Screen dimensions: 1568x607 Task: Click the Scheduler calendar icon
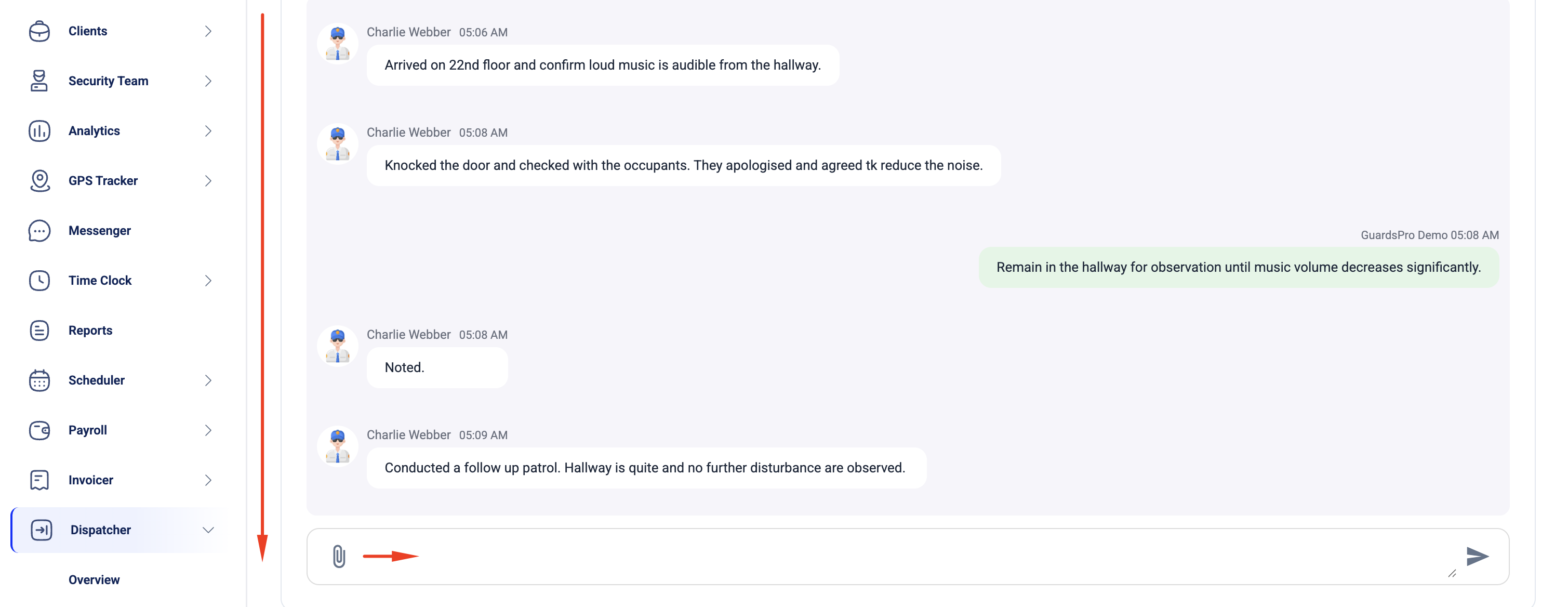point(39,380)
